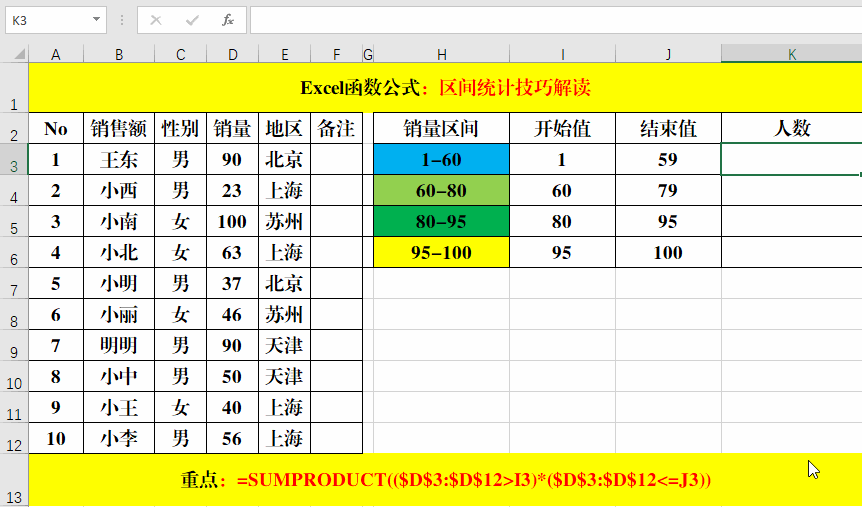Click the Select All corner triangle
Screen dimensions: 862x507
click(x=15, y=54)
